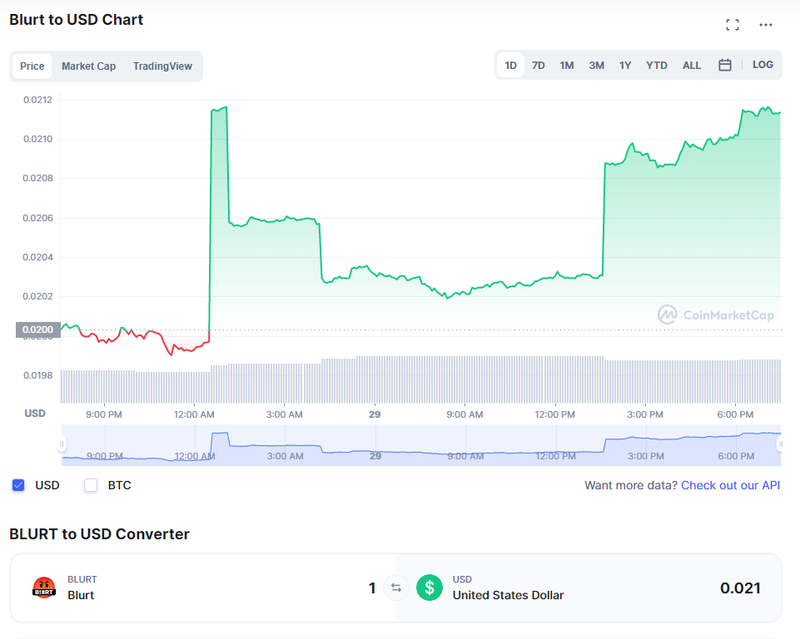The width and height of the screenshot is (800, 639).
Task: Select the 1D time range
Action: pos(510,65)
